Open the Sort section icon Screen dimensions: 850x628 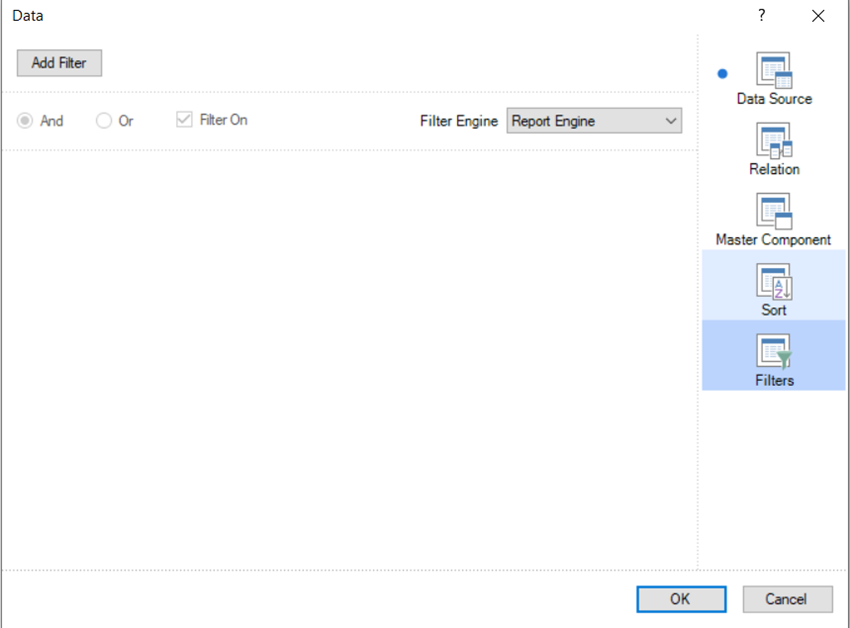[774, 281]
